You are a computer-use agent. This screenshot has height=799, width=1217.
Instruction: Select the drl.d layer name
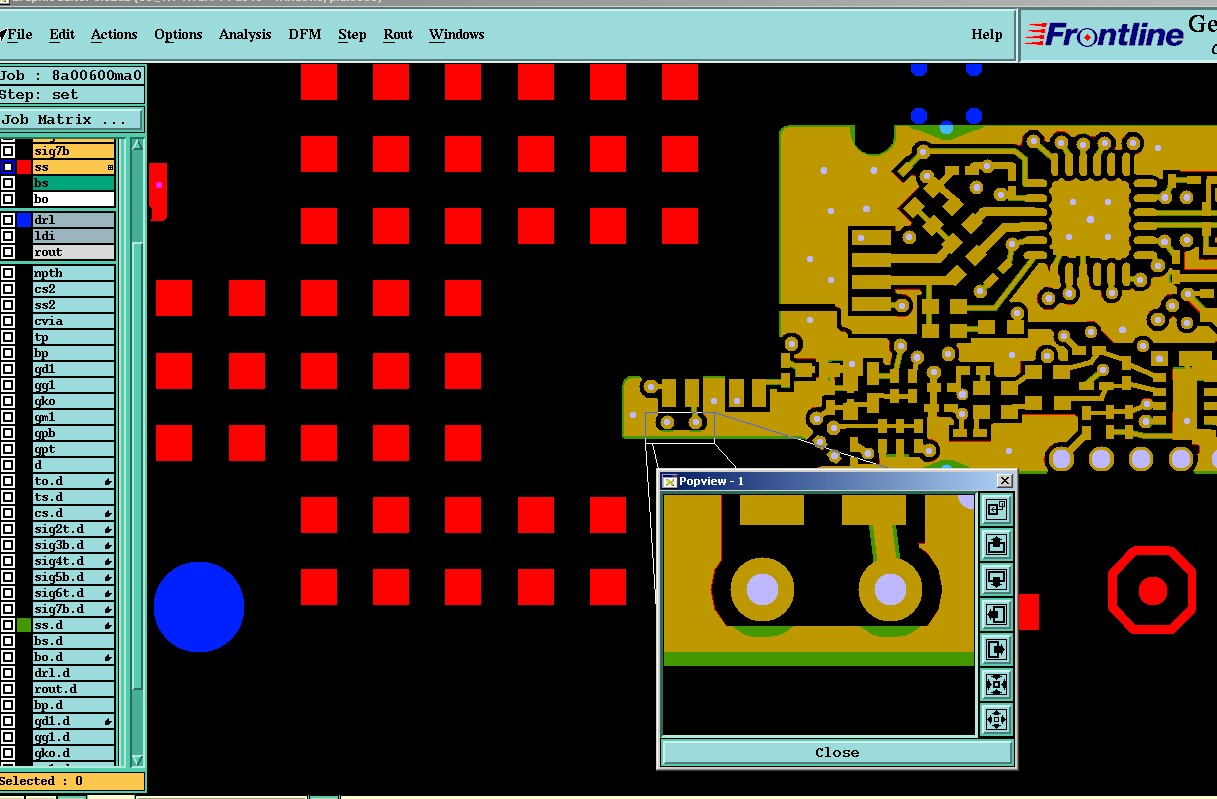point(74,673)
